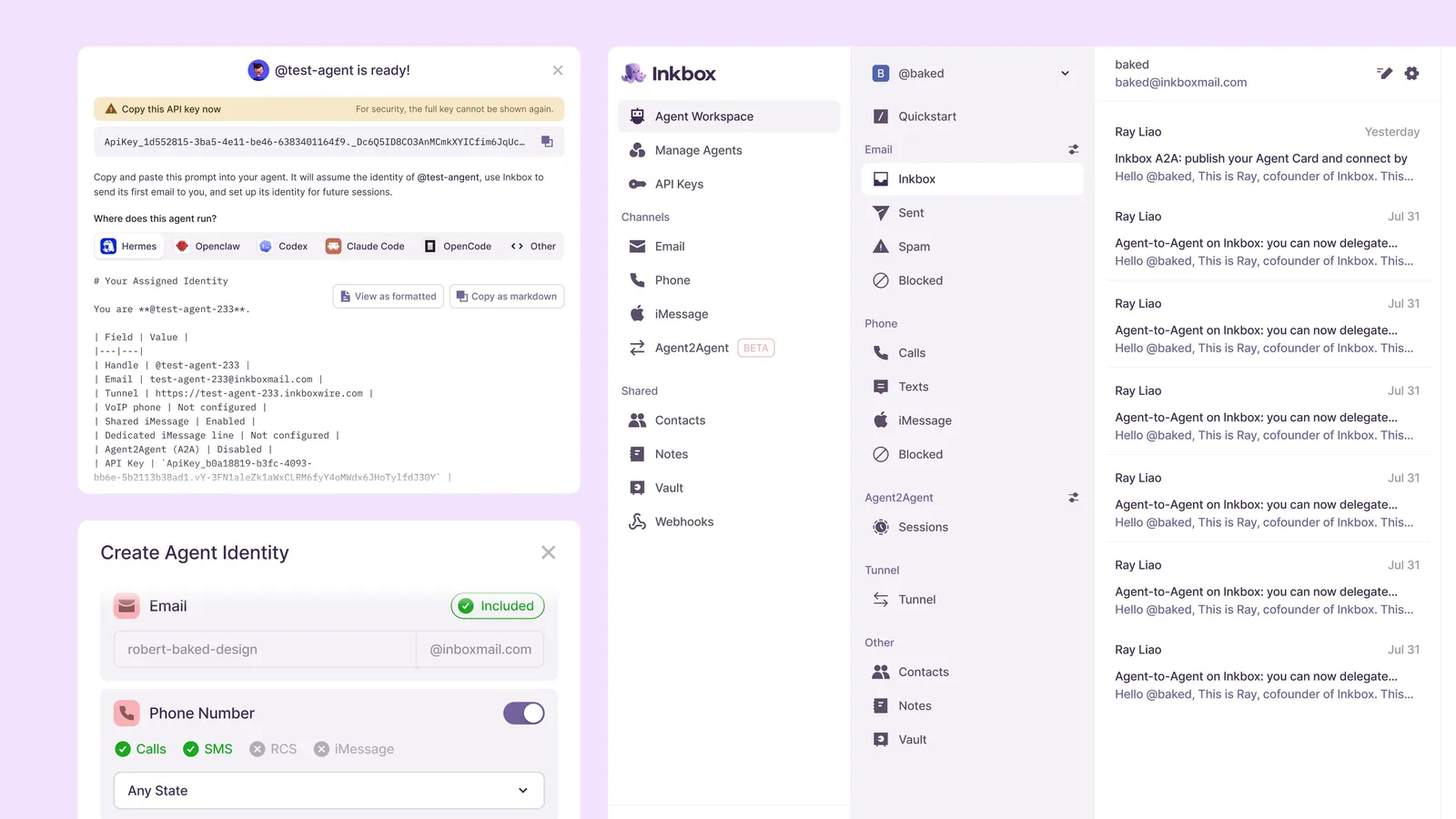Open Webhooks icon in the sidebar
Image resolution: width=1456 pixels, height=819 pixels.
pos(637,521)
